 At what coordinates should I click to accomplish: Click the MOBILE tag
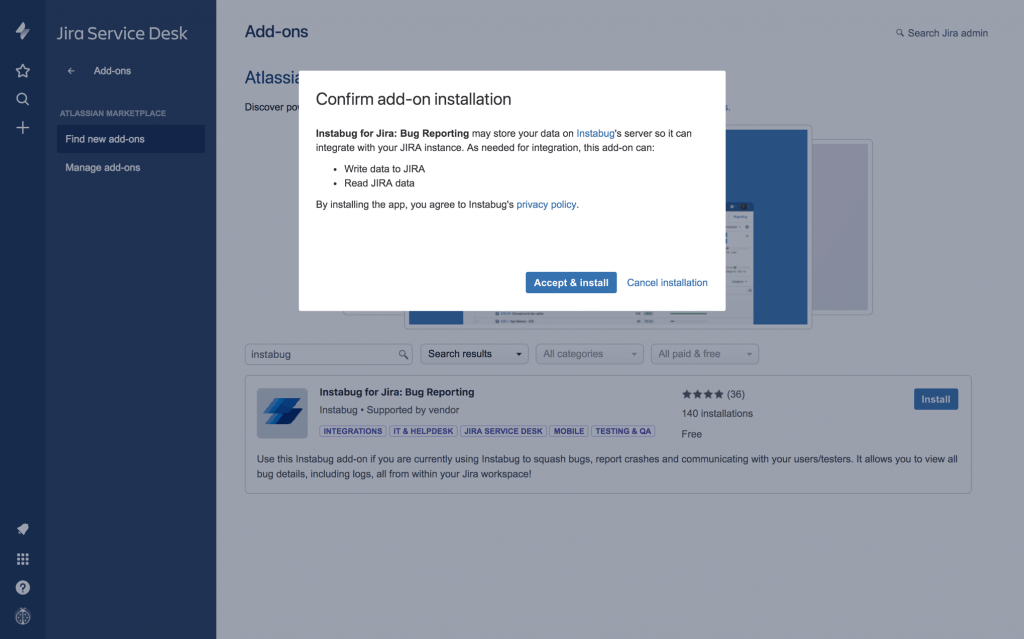569,431
